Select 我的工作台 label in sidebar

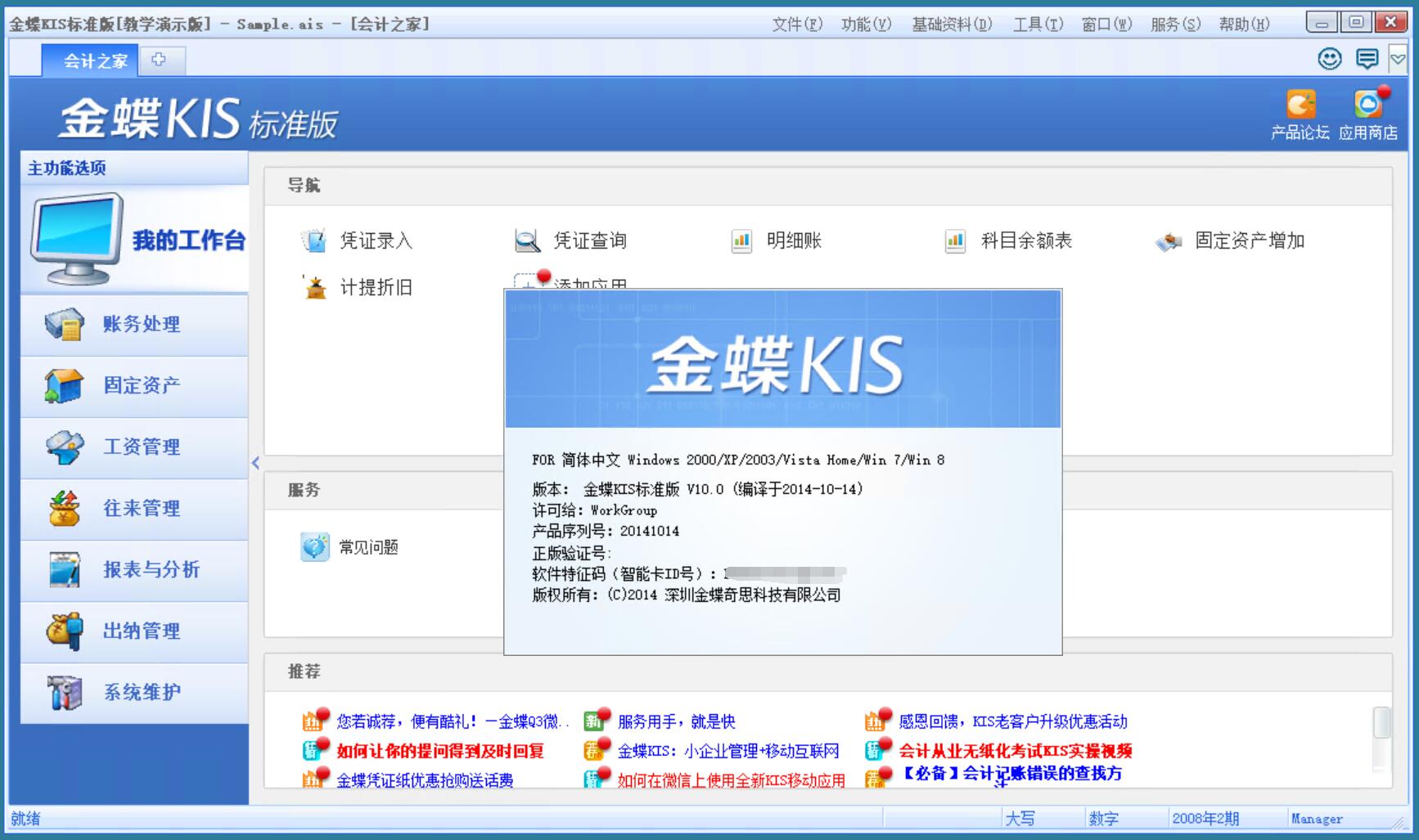tap(189, 240)
